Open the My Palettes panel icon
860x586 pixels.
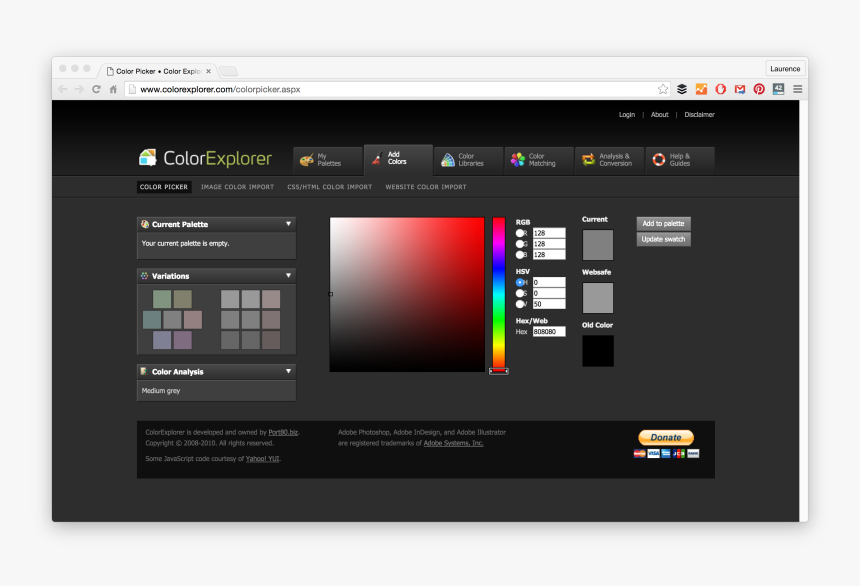pos(306,160)
